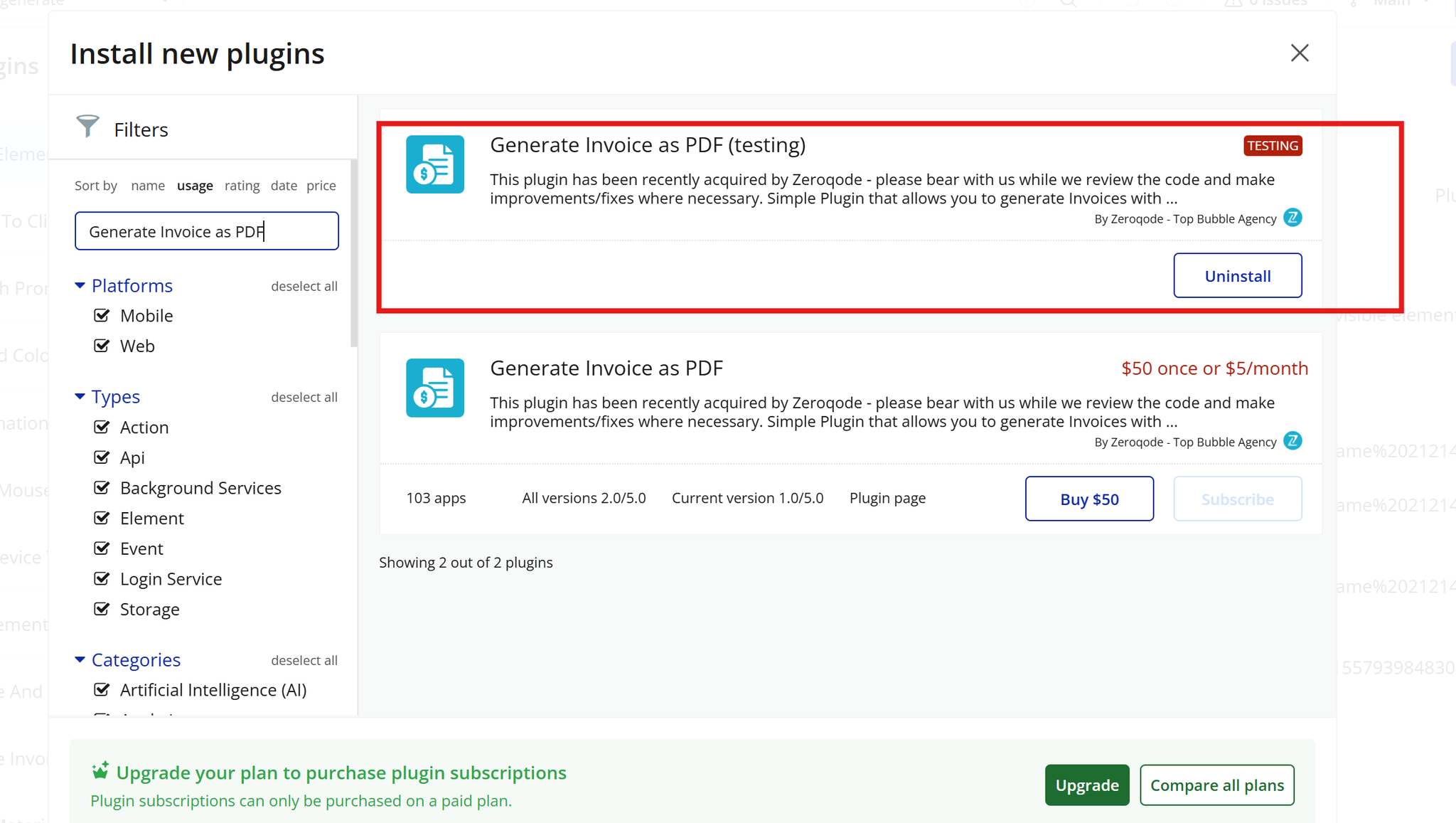Screen dimensions: 1456x823
Task: Toggle the Artificial Intelligence (AI) category checkbox
Action: pyautogui.click(x=102, y=690)
